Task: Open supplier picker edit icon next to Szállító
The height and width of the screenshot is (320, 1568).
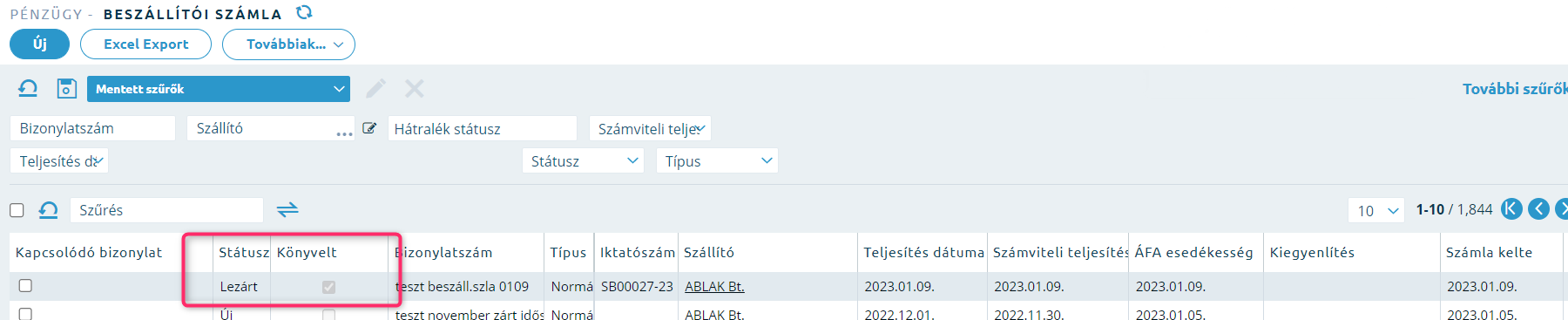Action: click(x=369, y=128)
